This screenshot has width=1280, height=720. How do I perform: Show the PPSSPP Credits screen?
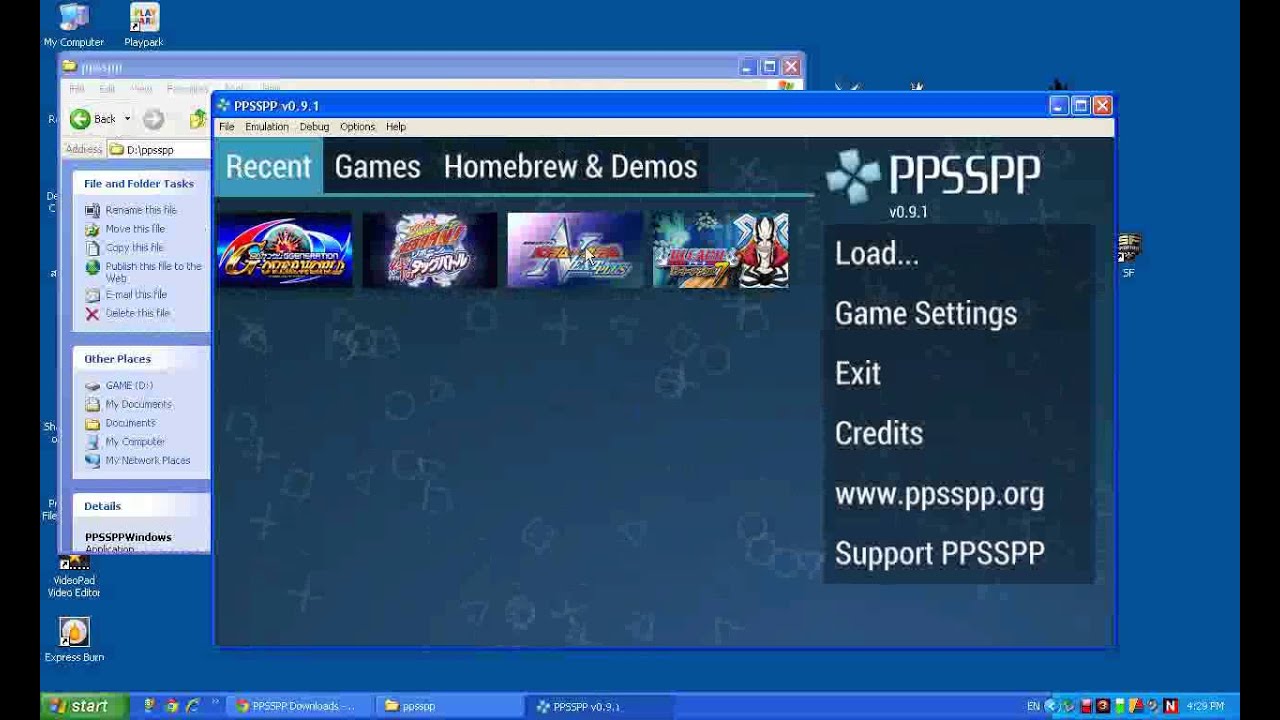(x=958, y=433)
